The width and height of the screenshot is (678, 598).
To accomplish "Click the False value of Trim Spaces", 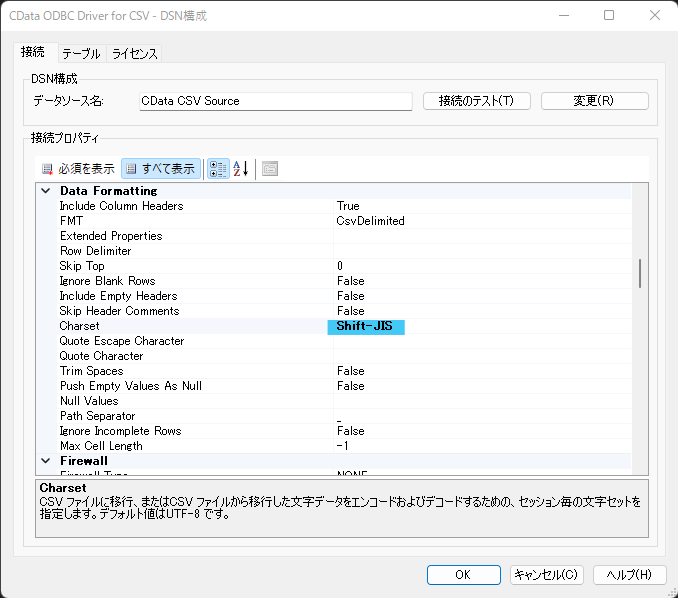I will [351, 371].
